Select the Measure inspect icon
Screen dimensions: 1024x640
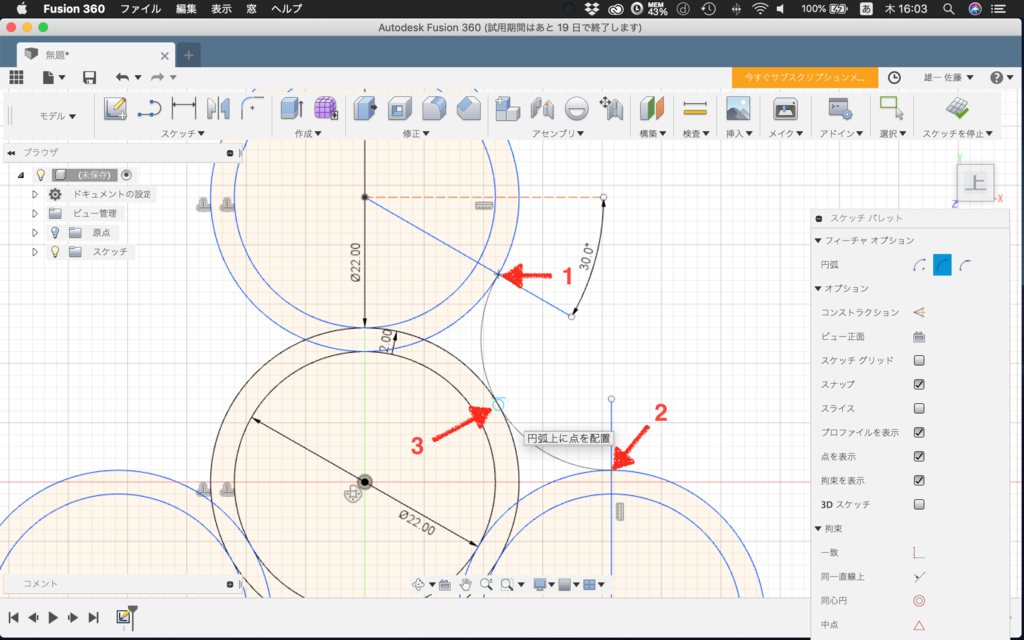[695, 108]
